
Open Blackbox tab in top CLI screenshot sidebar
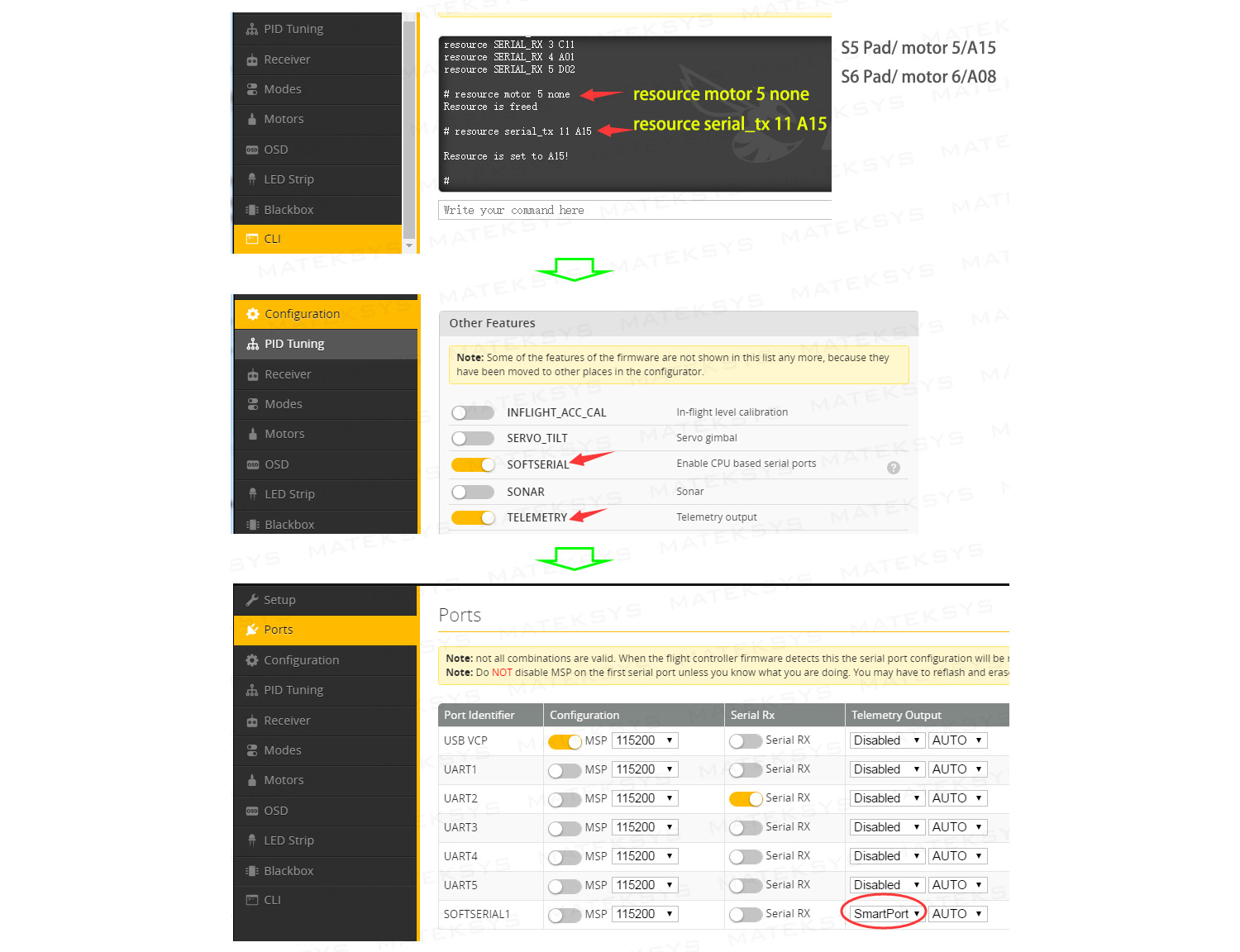(x=317, y=210)
